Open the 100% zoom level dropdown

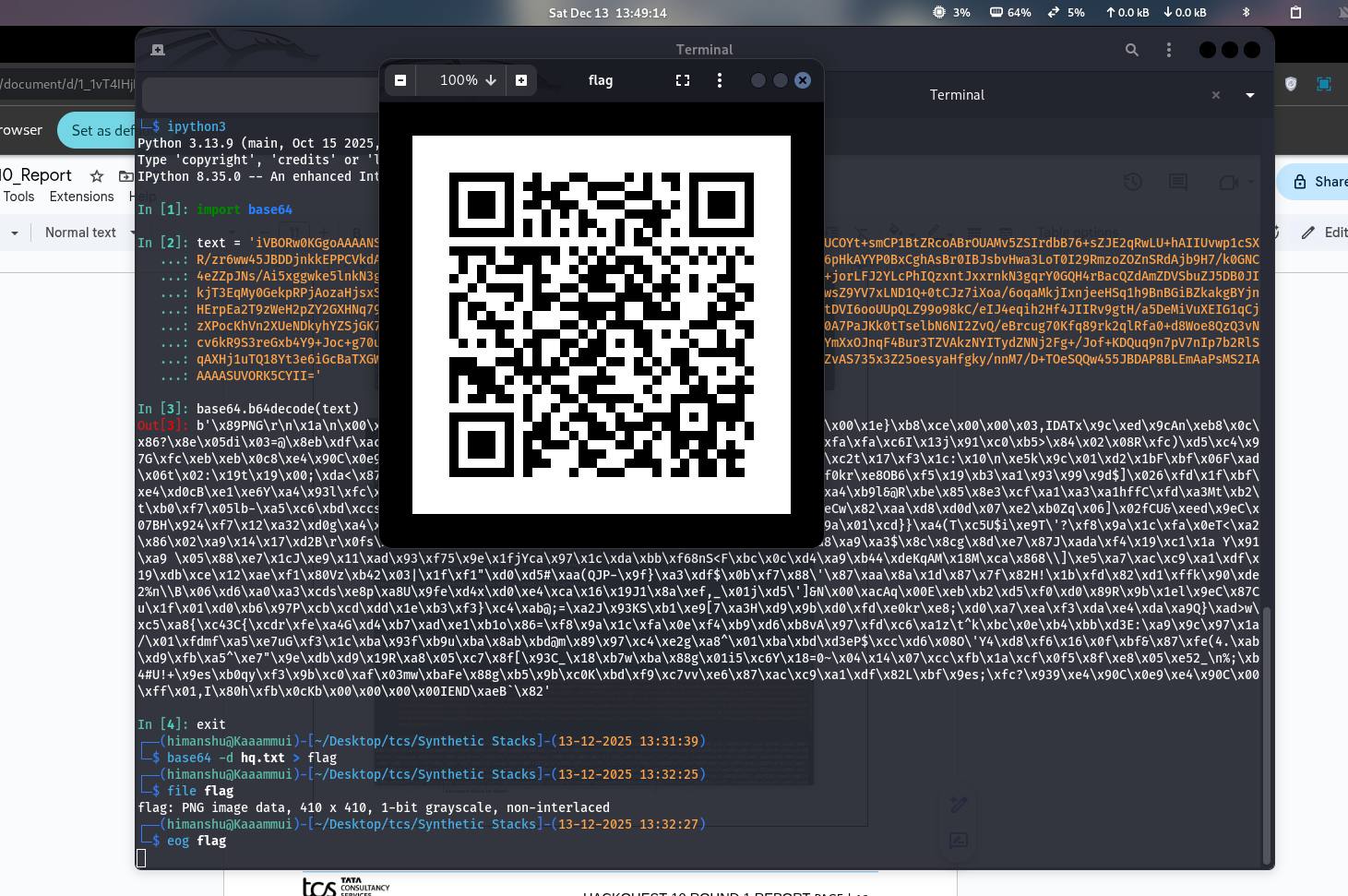[x=468, y=80]
